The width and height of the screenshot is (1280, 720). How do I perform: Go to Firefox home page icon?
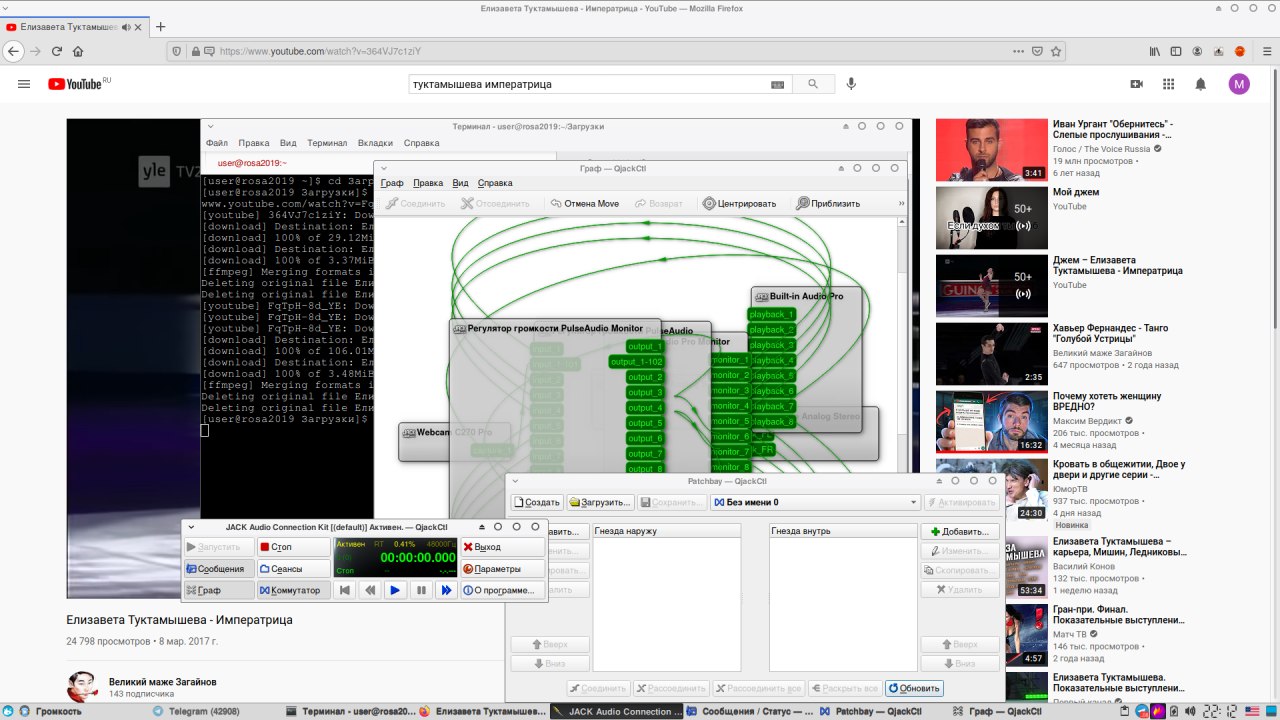[78, 51]
